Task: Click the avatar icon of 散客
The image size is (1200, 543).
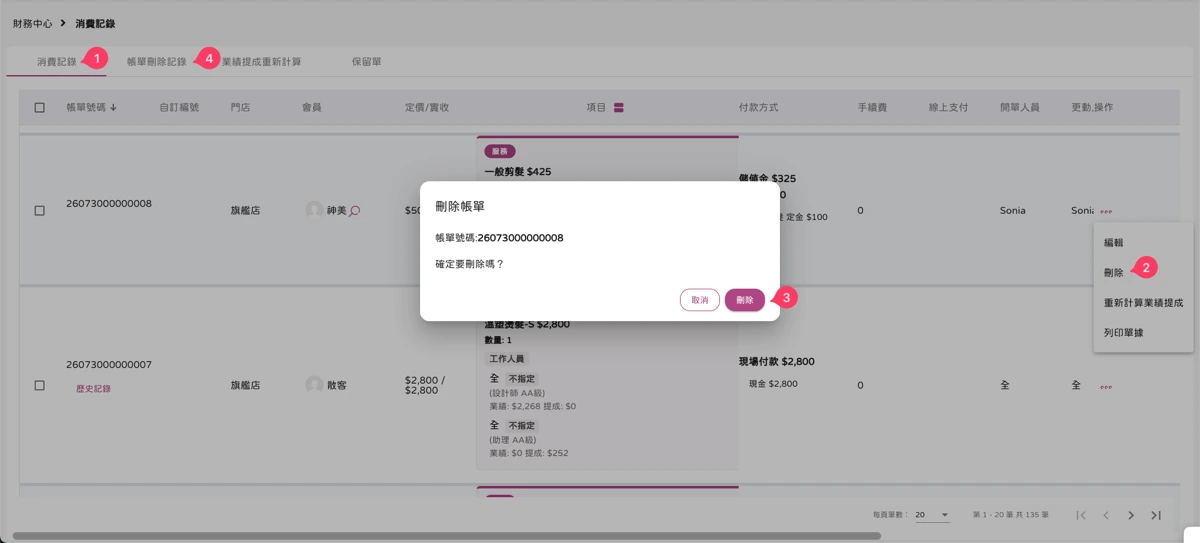Action: tap(314, 385)
